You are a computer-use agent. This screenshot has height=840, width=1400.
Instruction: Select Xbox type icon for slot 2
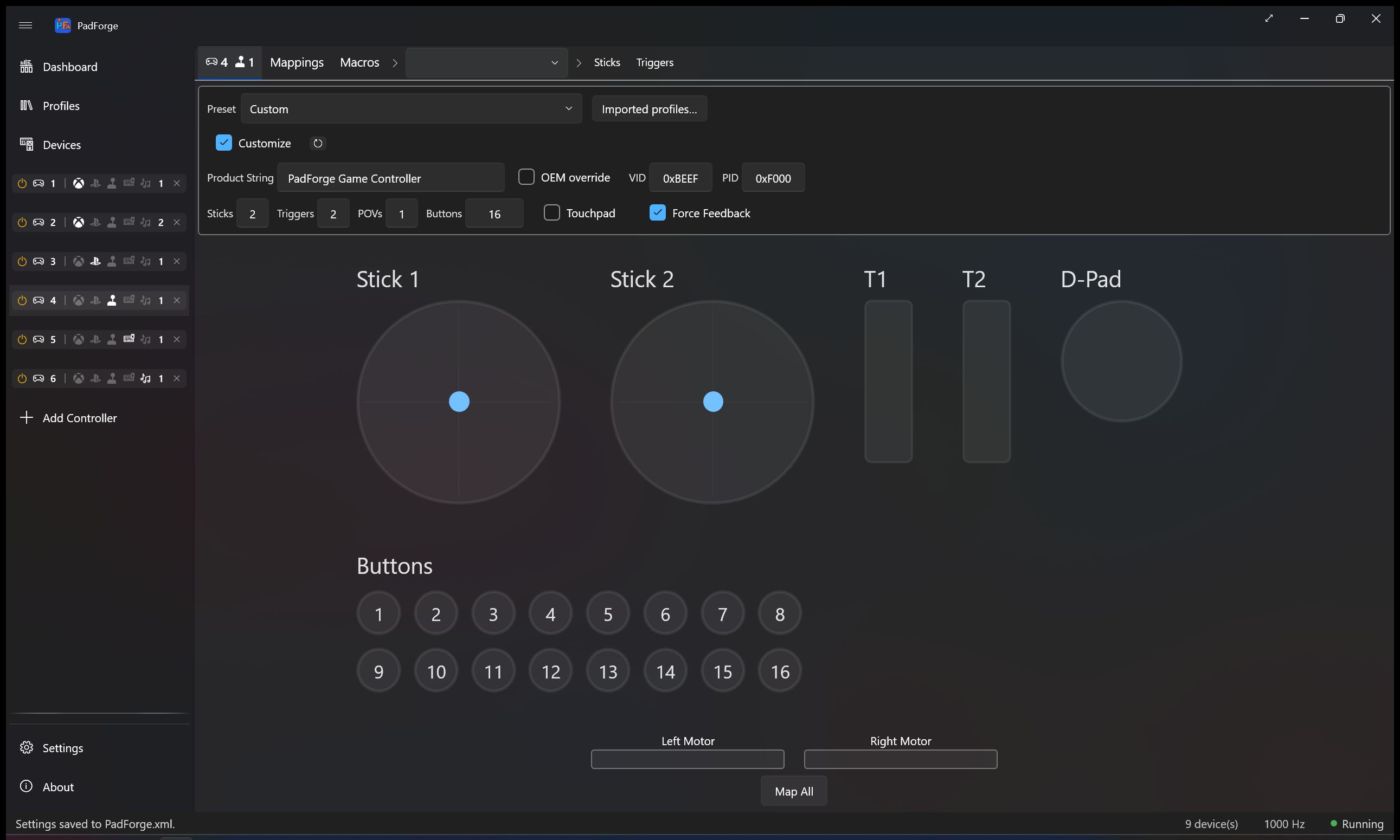pyautogui.click(x=79, y=222)
